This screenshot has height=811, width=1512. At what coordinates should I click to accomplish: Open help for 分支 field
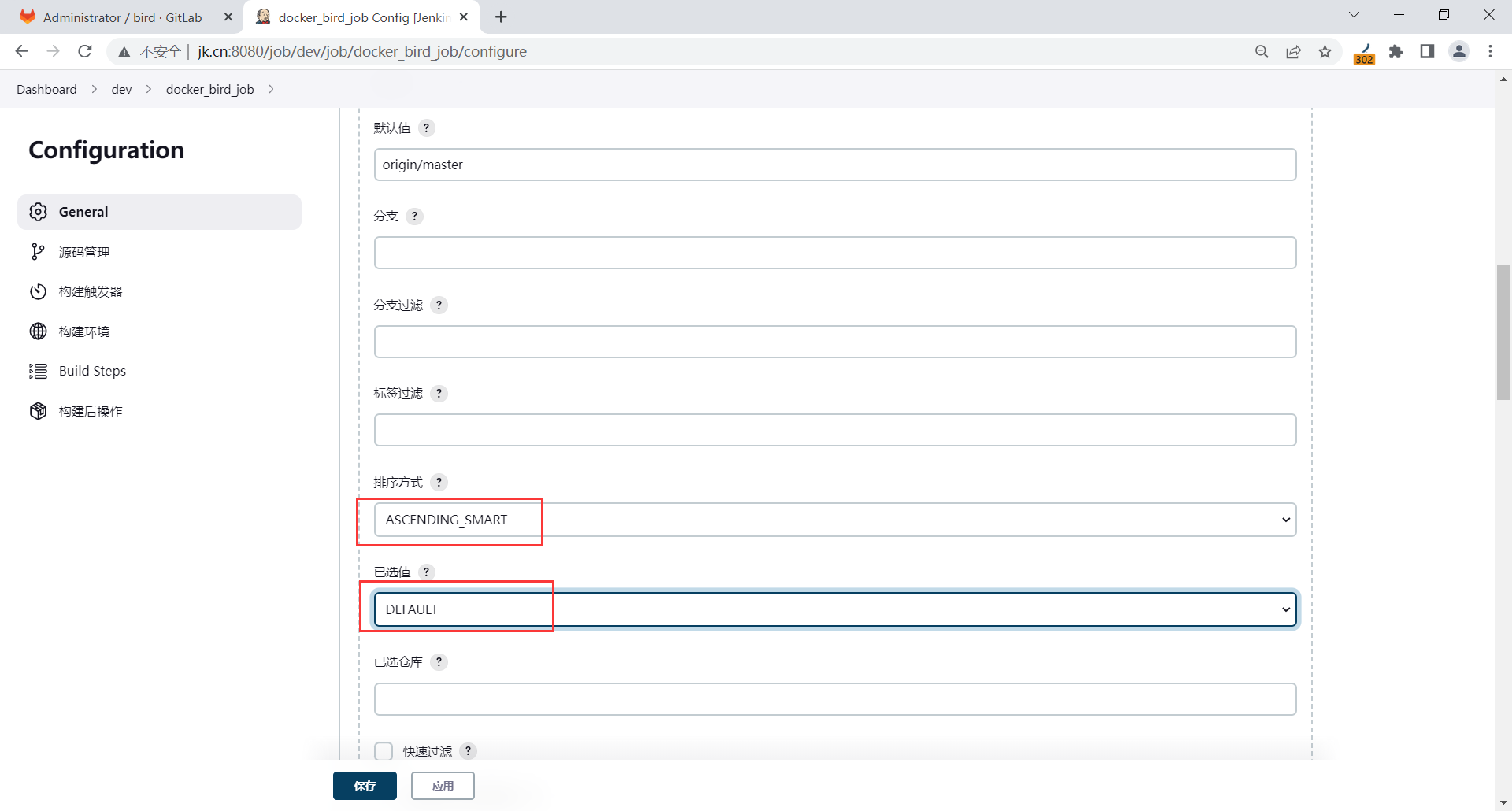coord(414,217)
